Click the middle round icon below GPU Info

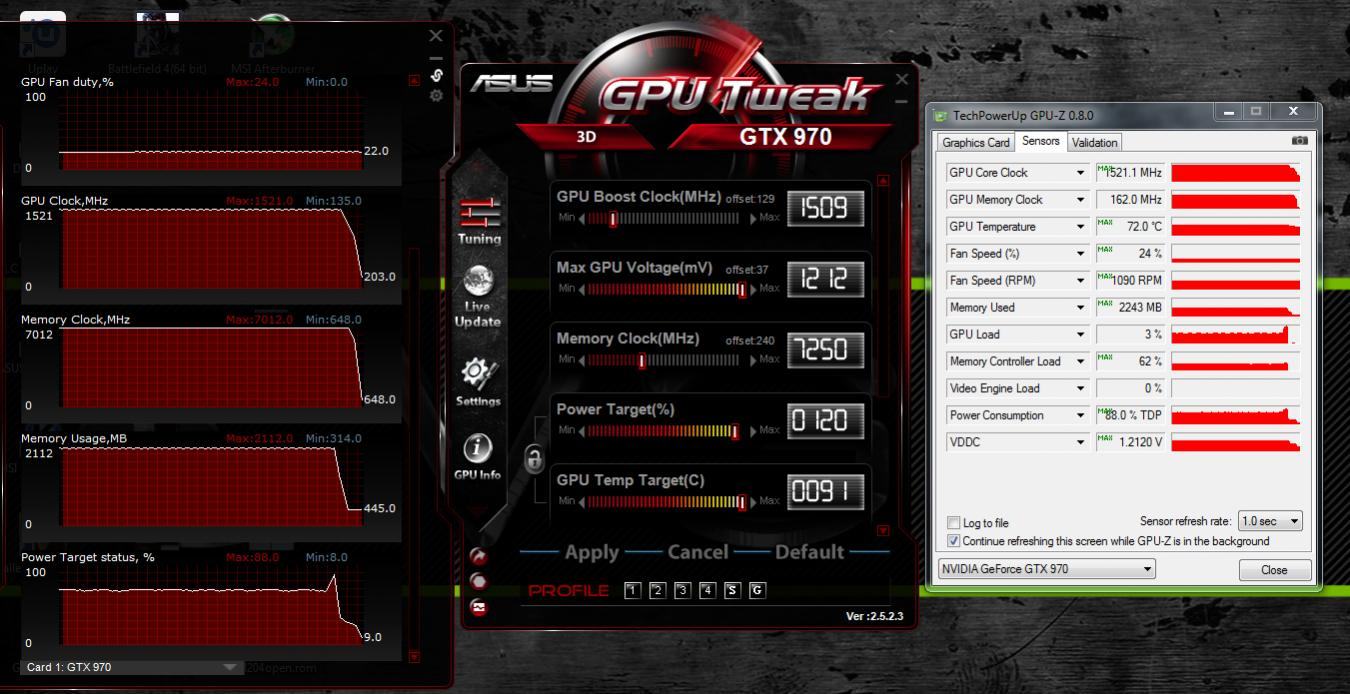[478, 582]
